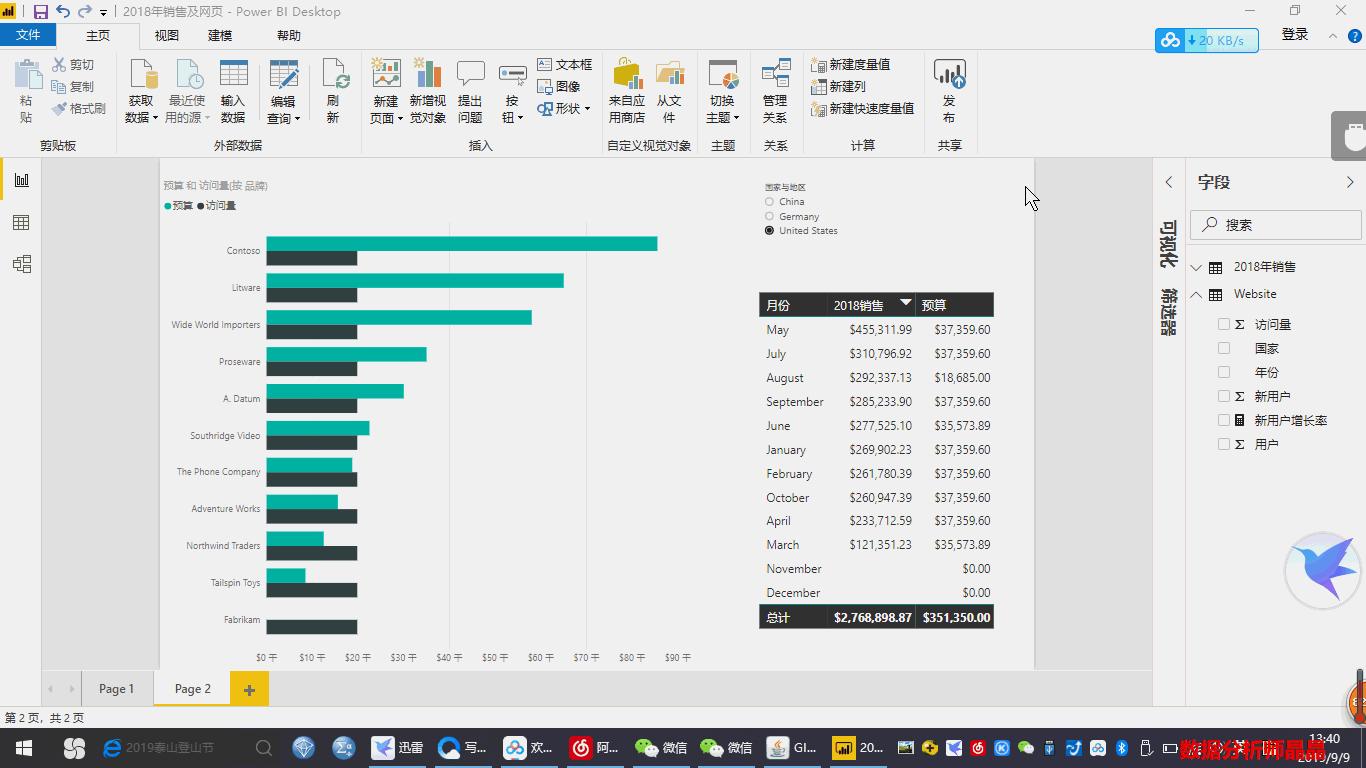The image size is (1366, 768).
Task: Switch to the 帮助 help ribbon tab
Action: (x=289, y=35)
